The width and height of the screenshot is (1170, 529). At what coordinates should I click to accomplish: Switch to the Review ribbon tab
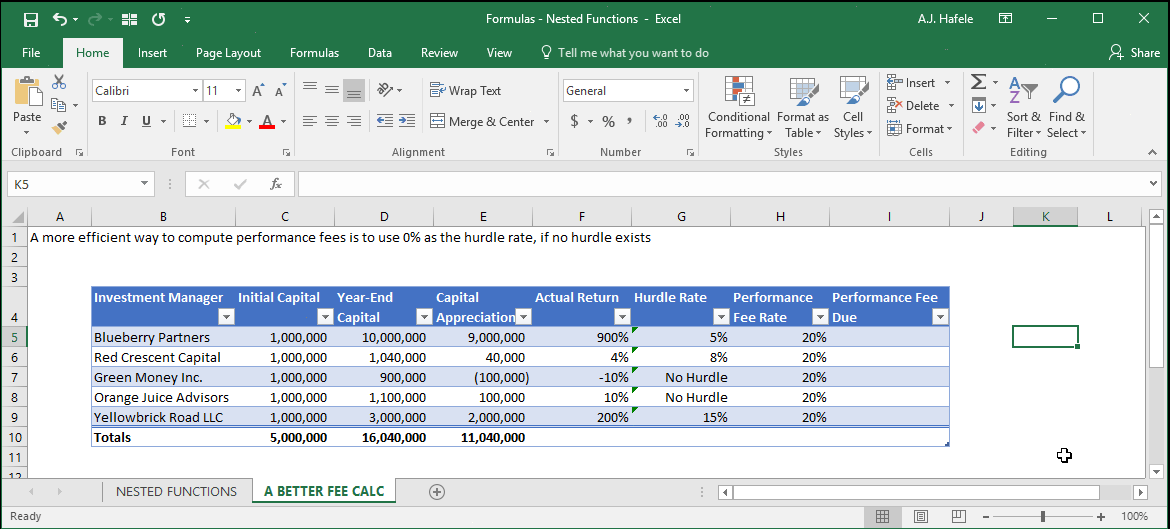439,53
